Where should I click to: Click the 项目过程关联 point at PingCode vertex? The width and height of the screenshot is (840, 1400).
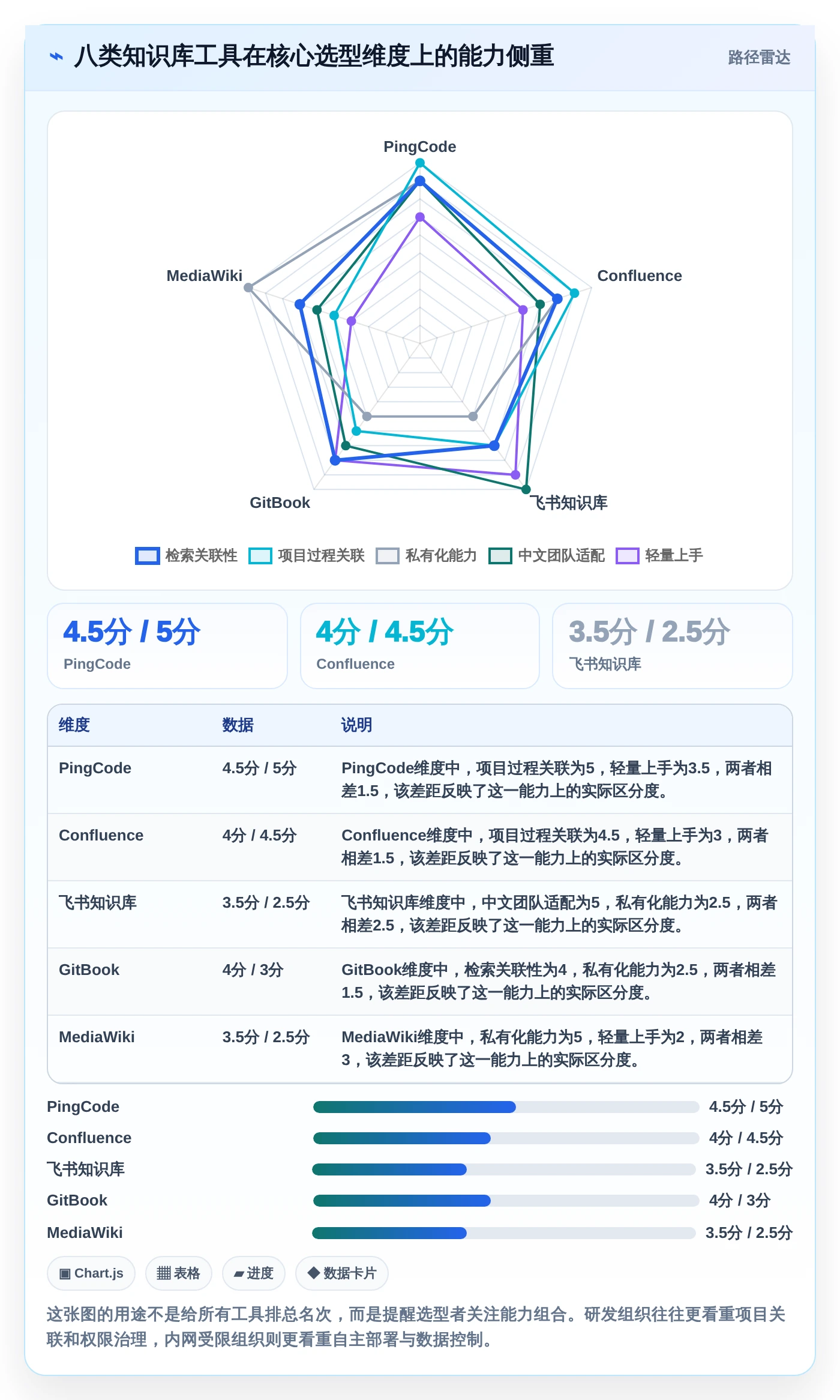(x=420, y=163)
